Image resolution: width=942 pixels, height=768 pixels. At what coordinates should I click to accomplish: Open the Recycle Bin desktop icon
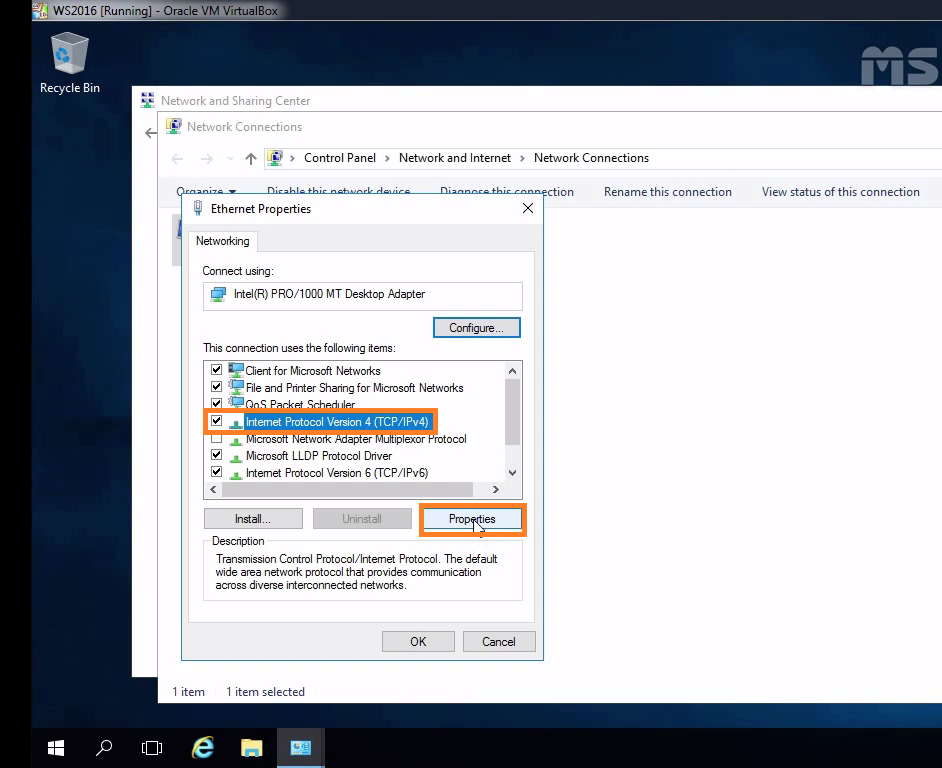coord(70,63)
